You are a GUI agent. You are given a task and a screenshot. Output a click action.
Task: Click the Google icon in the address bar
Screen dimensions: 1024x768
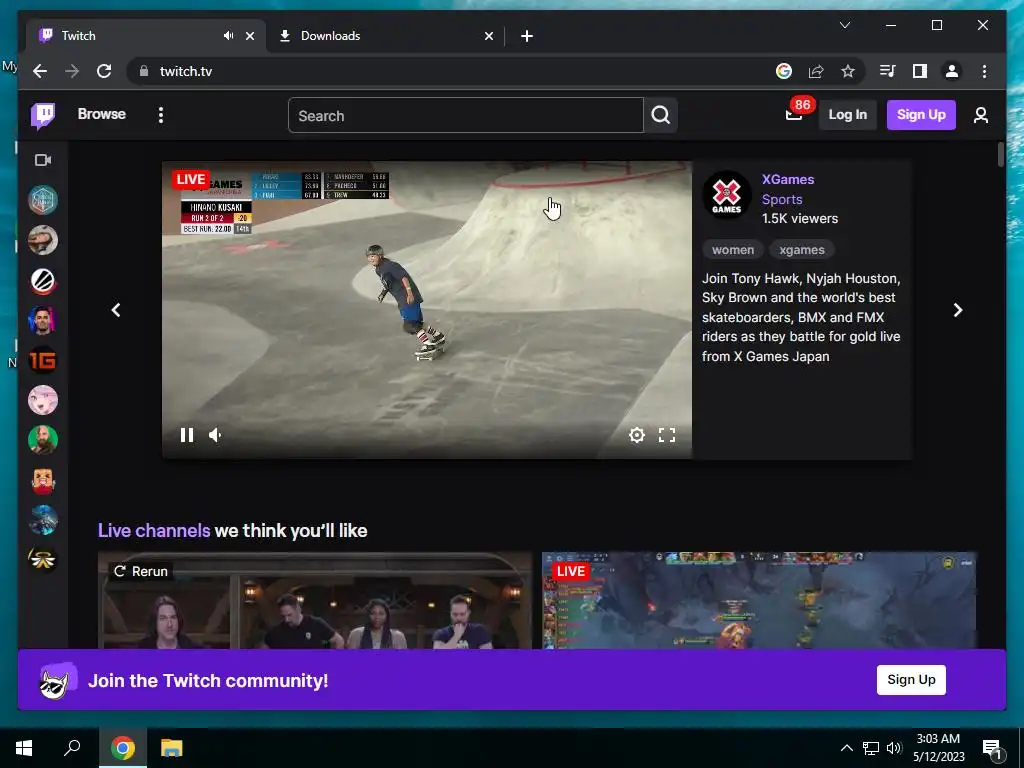tap(784, 71)
